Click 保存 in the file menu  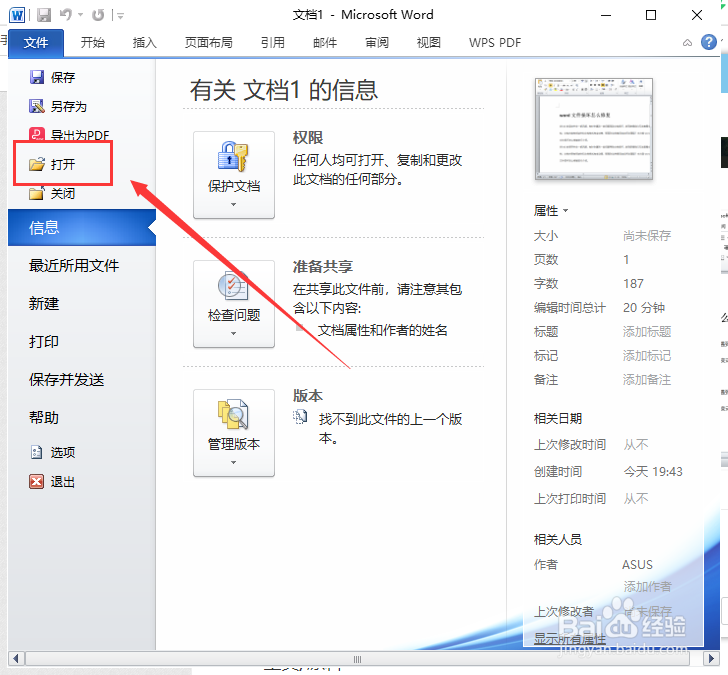click(63, 77)
